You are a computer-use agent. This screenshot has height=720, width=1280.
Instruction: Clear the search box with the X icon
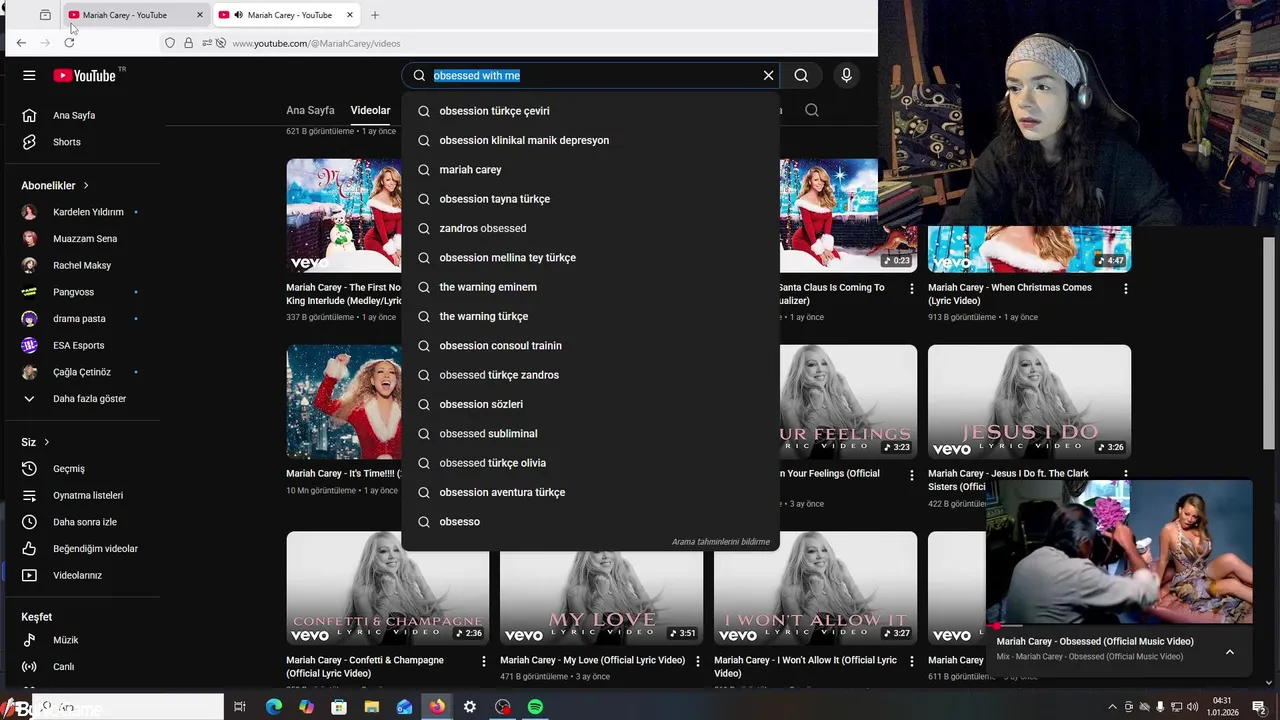[x=768, y=75]
